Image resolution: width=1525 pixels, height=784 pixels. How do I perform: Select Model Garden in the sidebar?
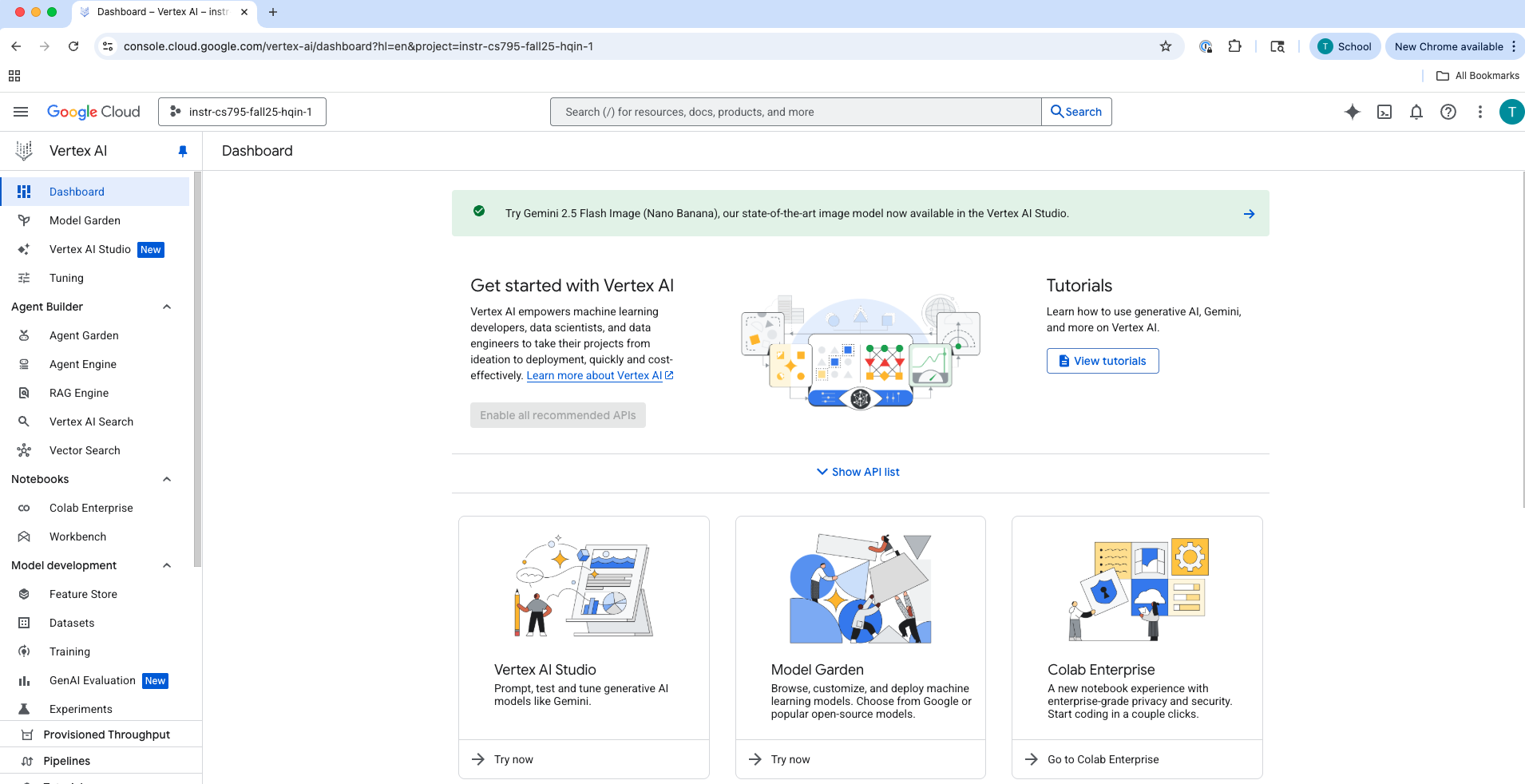[85, 220]
